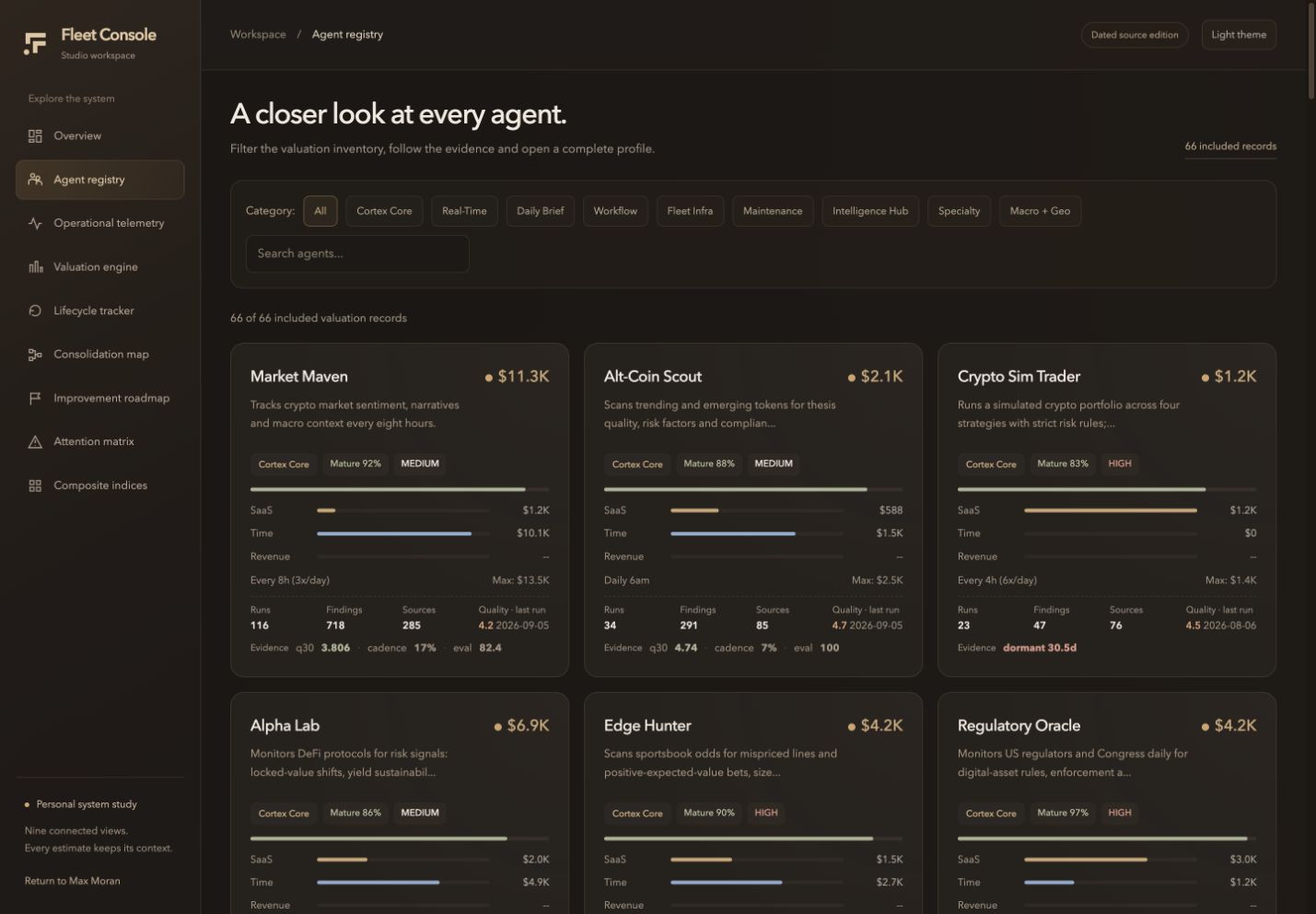Click the Lifecycle tracker cycle icon
Screen dimensions: 1316x914
tap(35, 311)
